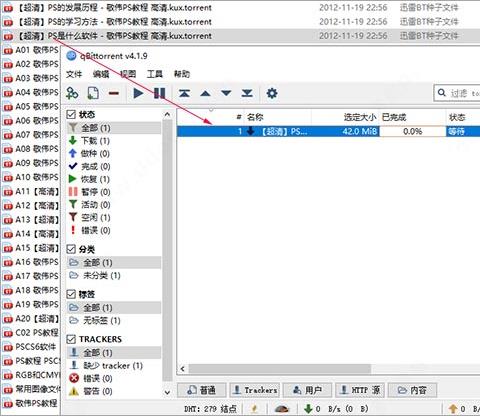Click the 0.0% progress bar
Viewport: 480px width, 416px height.
pyautogui.click(x=413, y=131)
